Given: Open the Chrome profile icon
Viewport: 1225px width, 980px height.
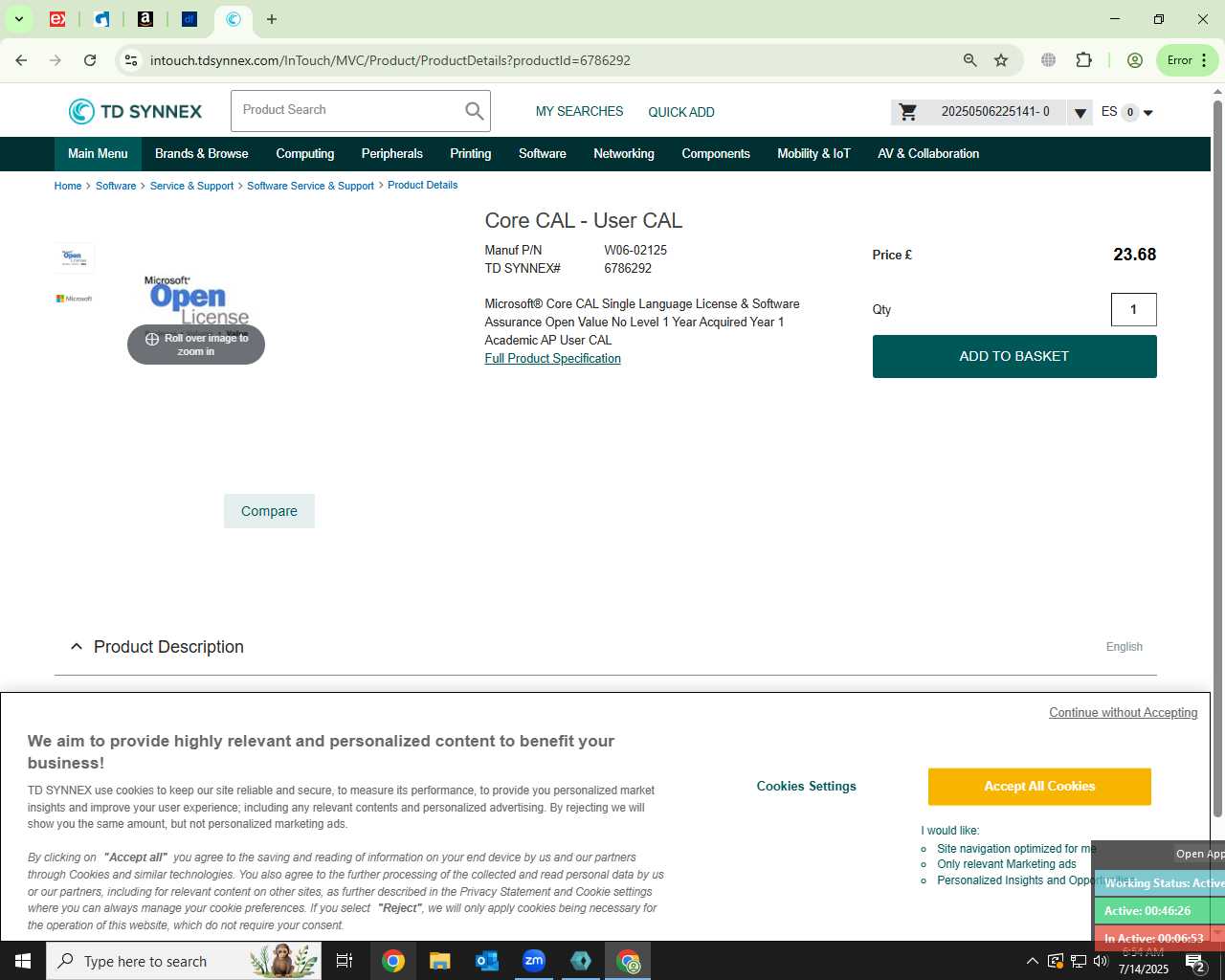Looking at the screenshot, I should pyautogui.click(x=1135, y=60).
